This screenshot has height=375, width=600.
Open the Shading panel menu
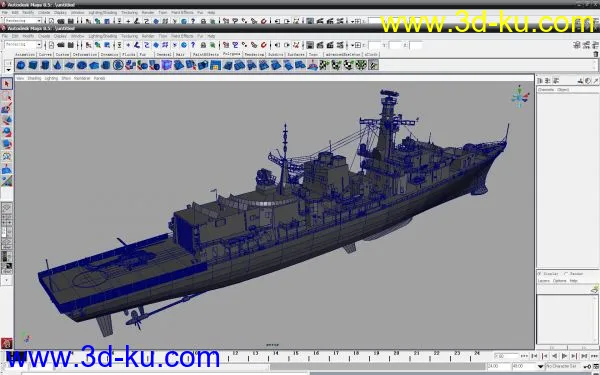(34, 78)
